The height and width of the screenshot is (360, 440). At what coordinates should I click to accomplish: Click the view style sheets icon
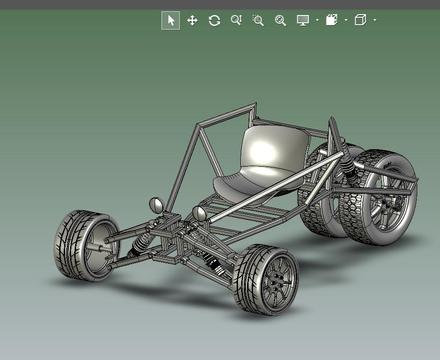click(x=331, y=20)
